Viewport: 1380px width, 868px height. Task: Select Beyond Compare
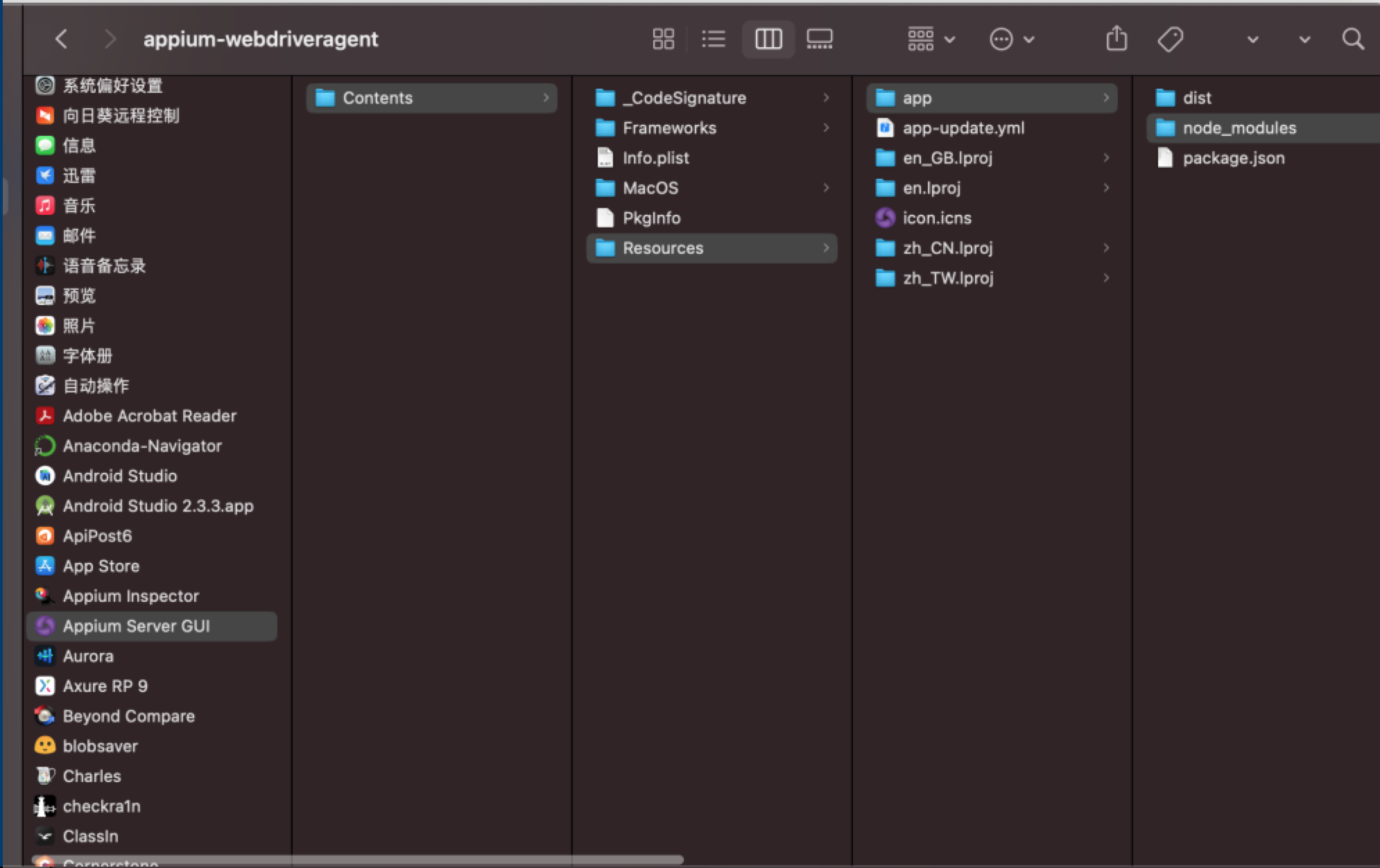[x=151, y=716]
